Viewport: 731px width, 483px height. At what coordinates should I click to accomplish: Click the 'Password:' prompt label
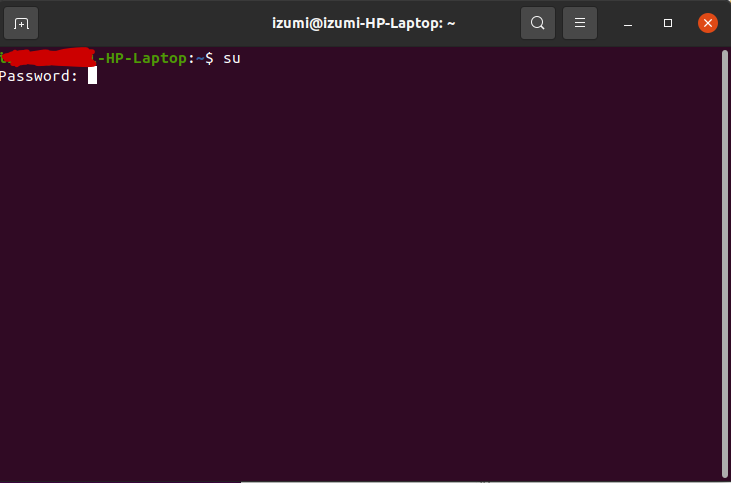39,76
